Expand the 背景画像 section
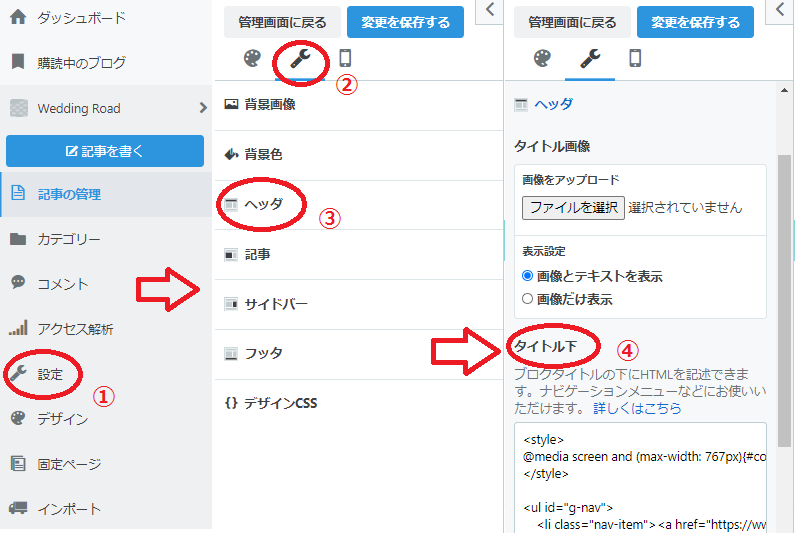 click(x=358, y=105)
